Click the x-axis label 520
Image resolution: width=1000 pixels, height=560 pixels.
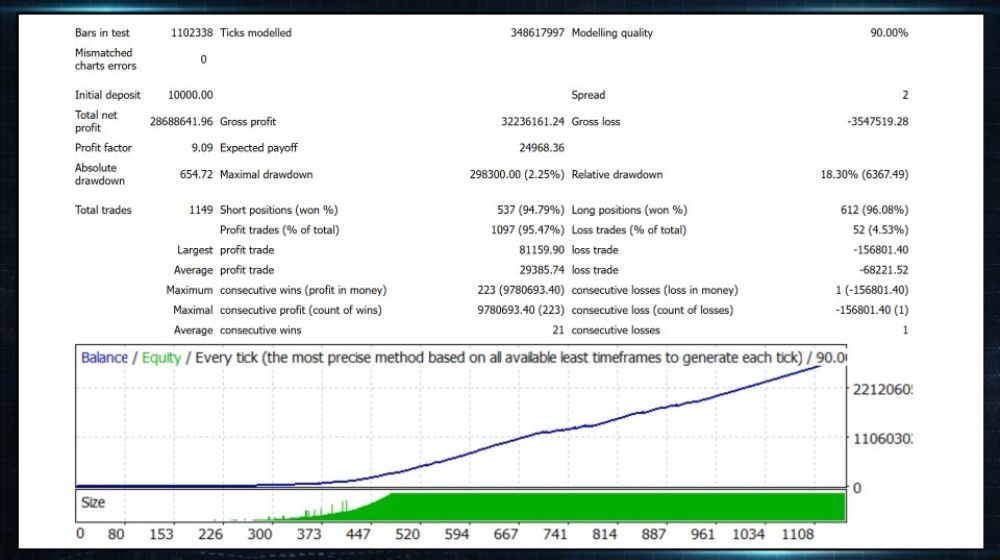point(408,534)
